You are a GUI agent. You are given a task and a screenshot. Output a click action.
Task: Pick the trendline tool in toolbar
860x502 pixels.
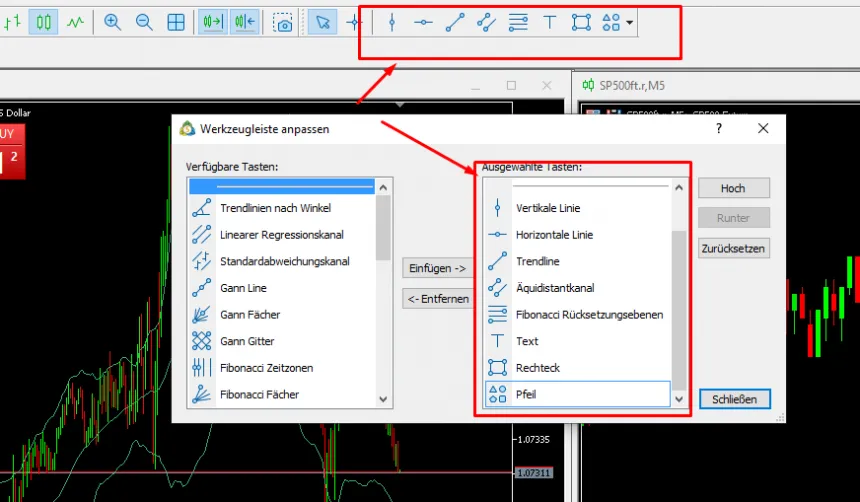point(455,22)
